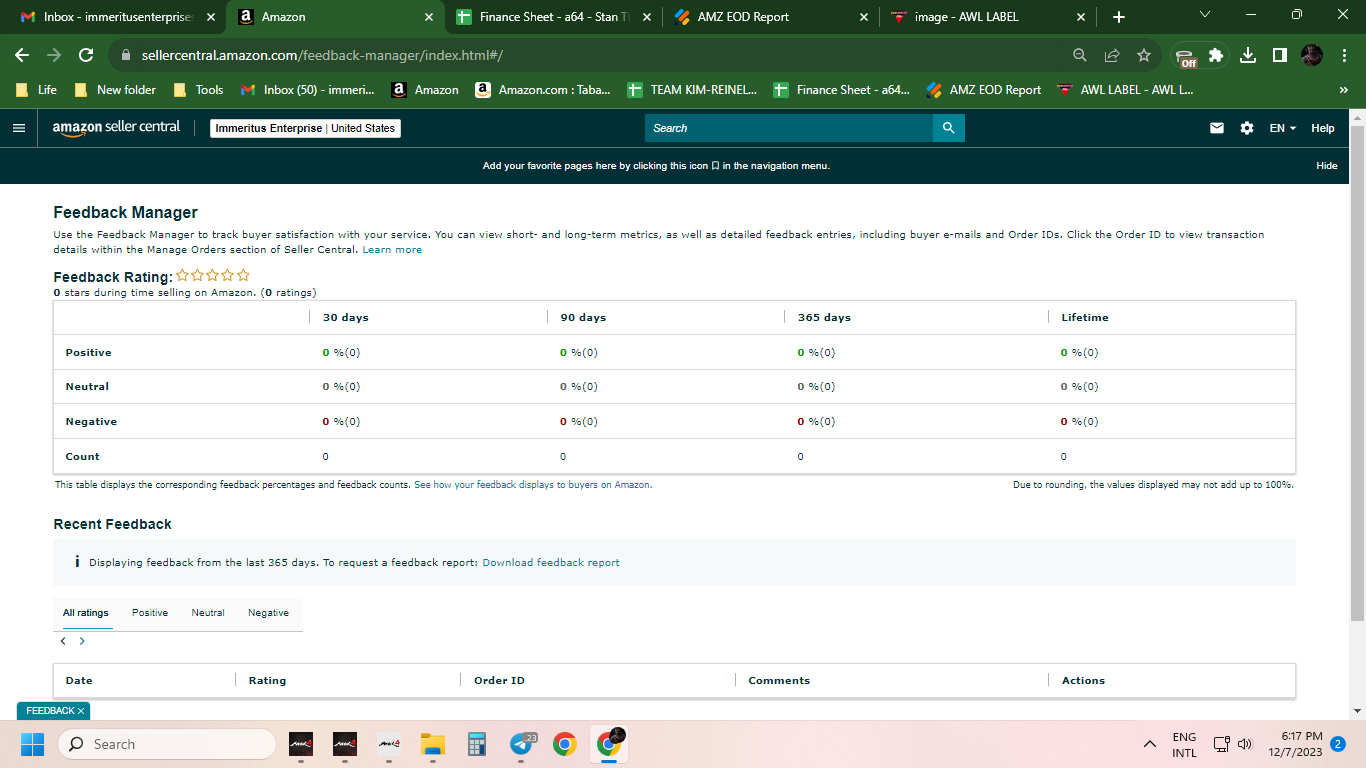Open the Immeritus Enterprise account switcher
1366x768 pixels.
[x=306, y=128]
